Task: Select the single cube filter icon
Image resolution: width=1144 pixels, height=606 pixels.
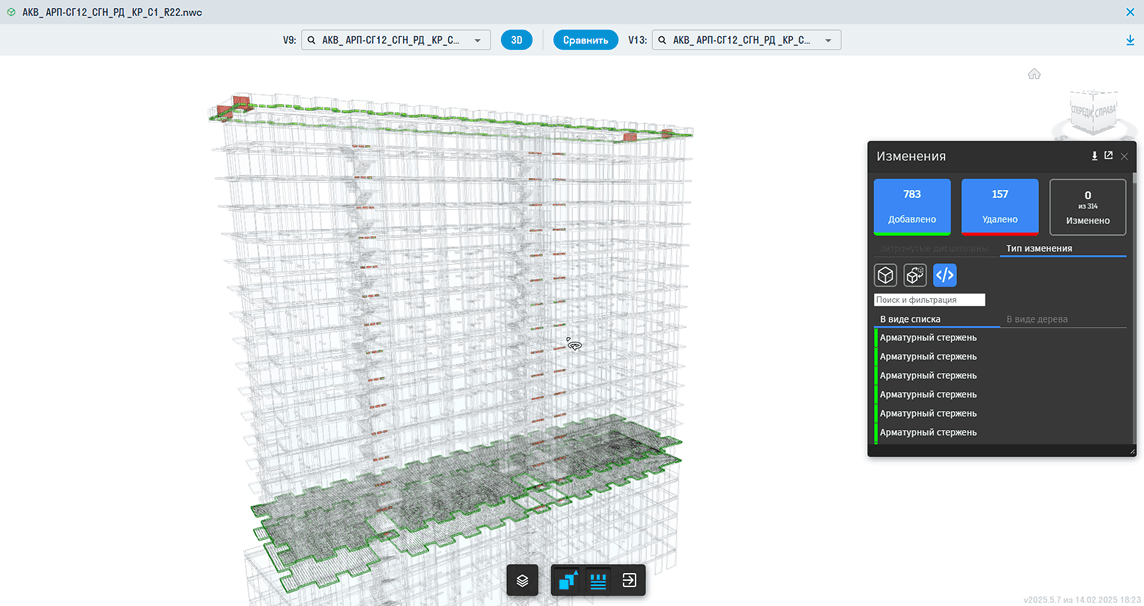Action: coord(885,275)
